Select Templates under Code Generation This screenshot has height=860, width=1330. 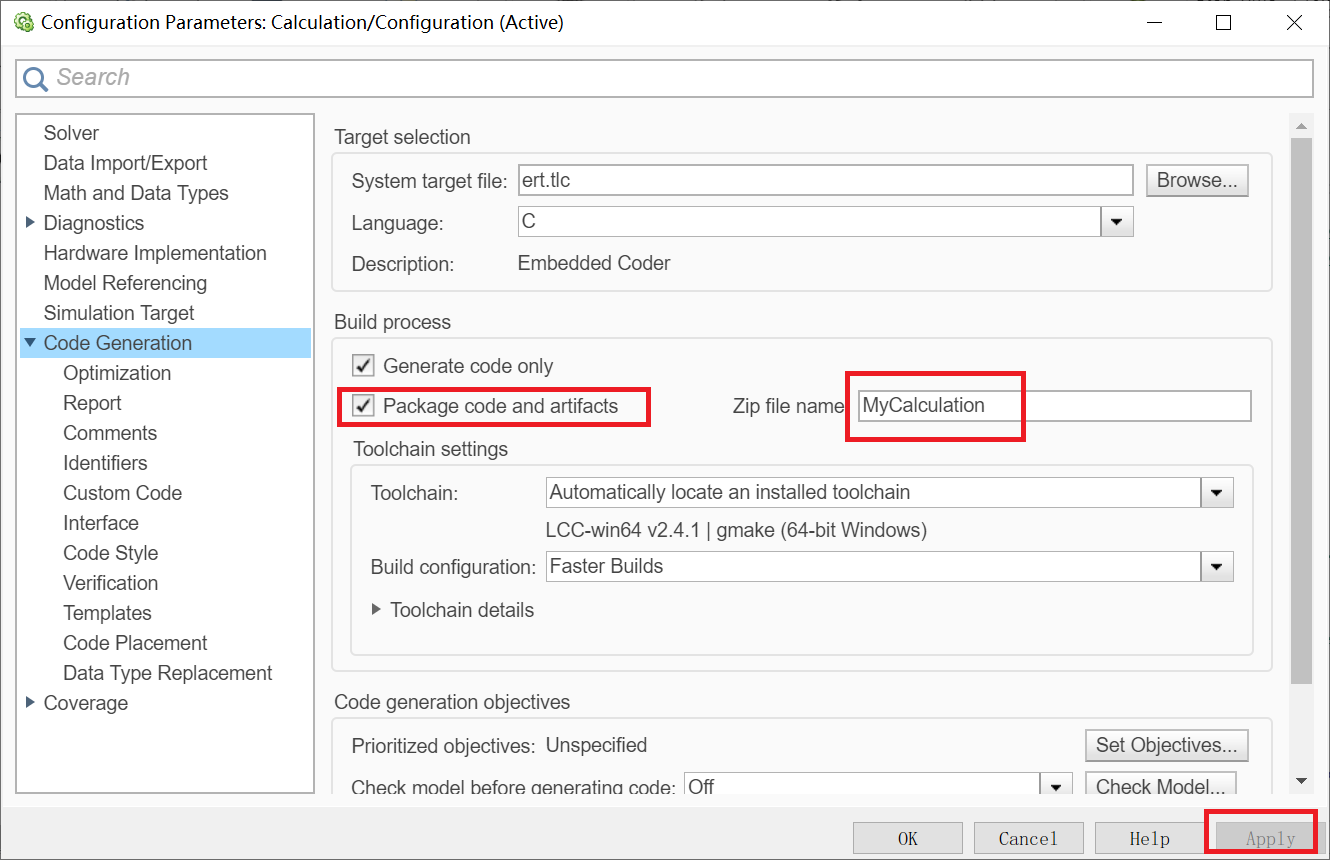pyautogui.click(x=107, y=613)
